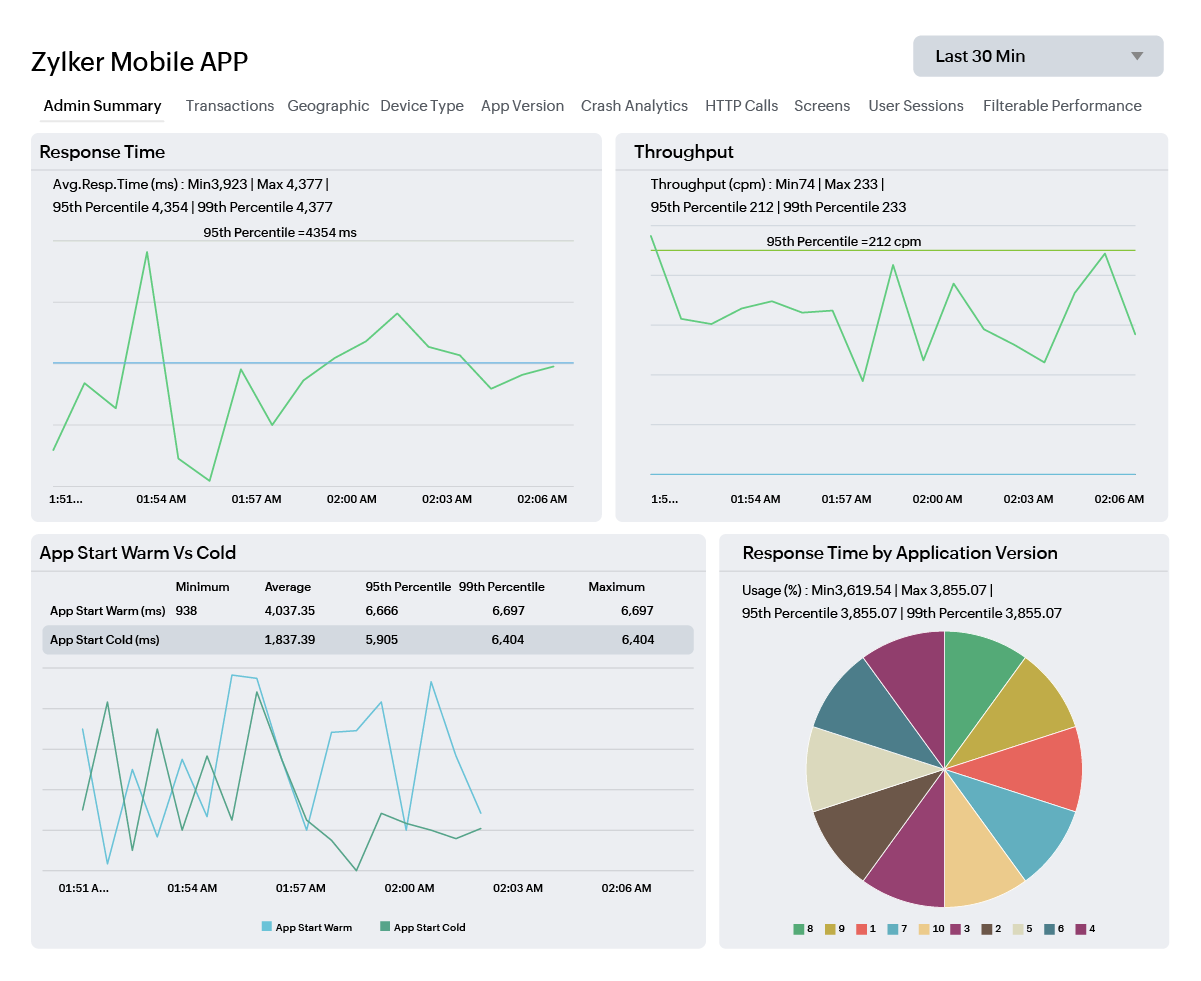This screenshot has width=1201, height=981.
Task: Click the dropdown arrow beside Last 30 Min
Action: point(1137,56)
